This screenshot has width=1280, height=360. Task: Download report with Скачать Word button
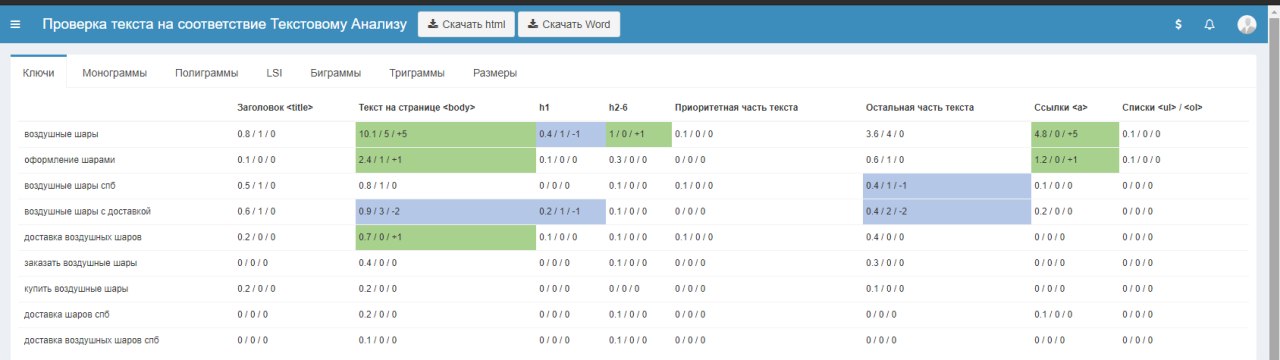569,24
